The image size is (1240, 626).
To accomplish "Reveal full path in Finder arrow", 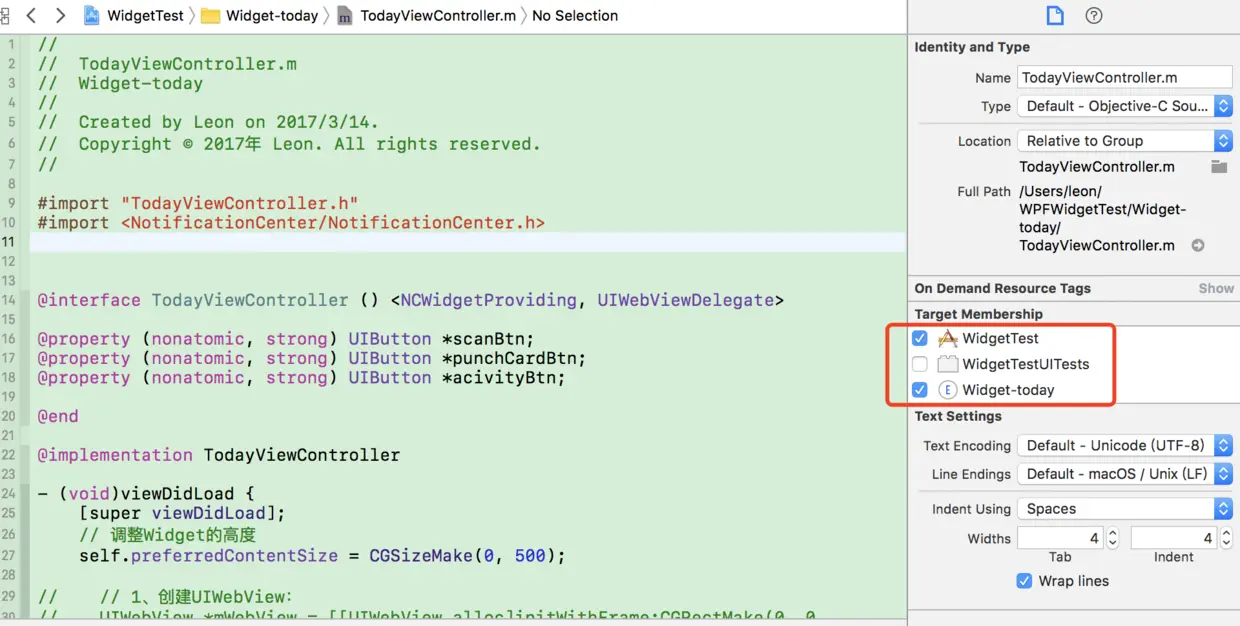I will tap(1197, 245).
